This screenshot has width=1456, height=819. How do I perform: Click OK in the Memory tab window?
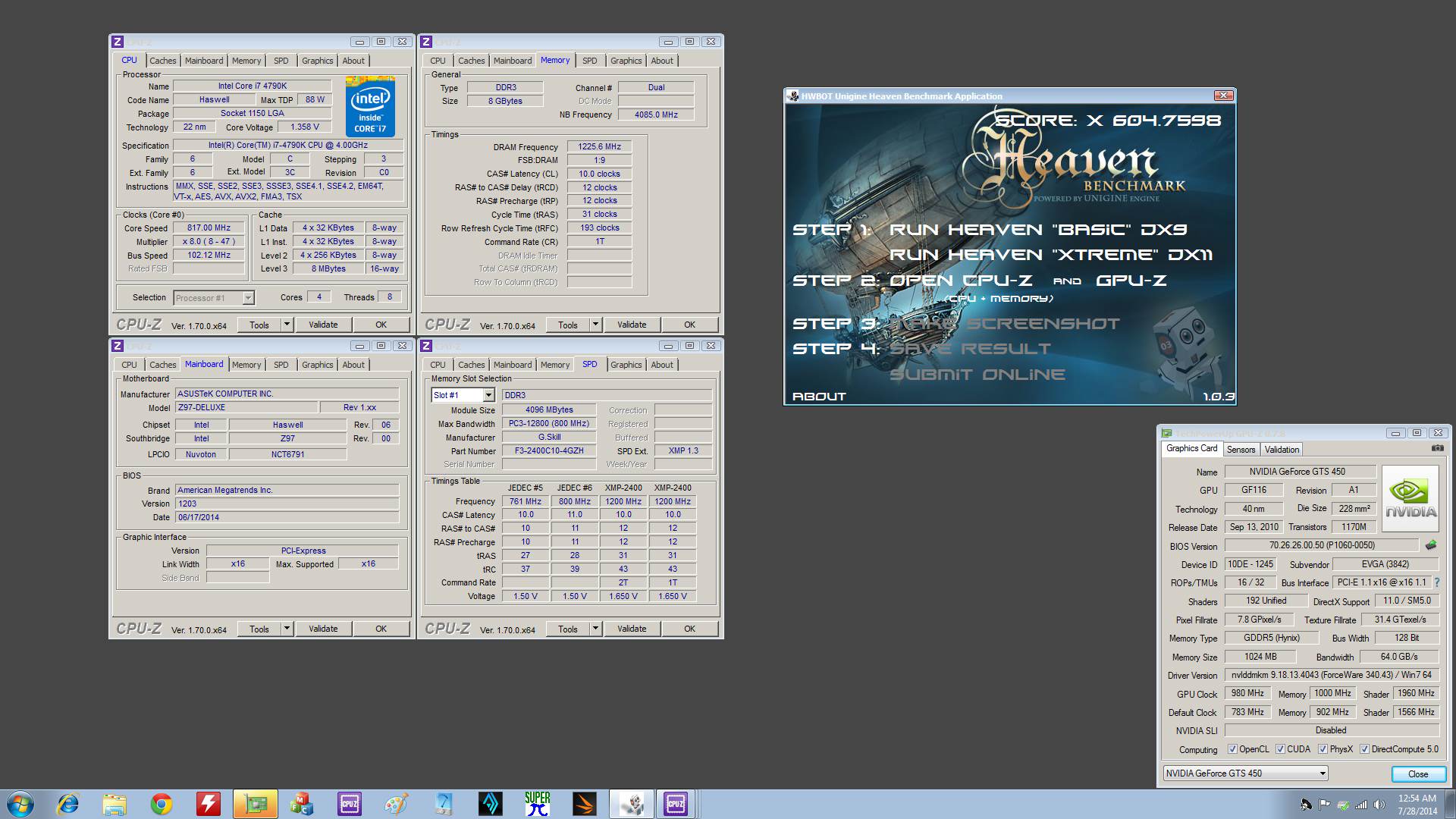[x=689, y=325]
